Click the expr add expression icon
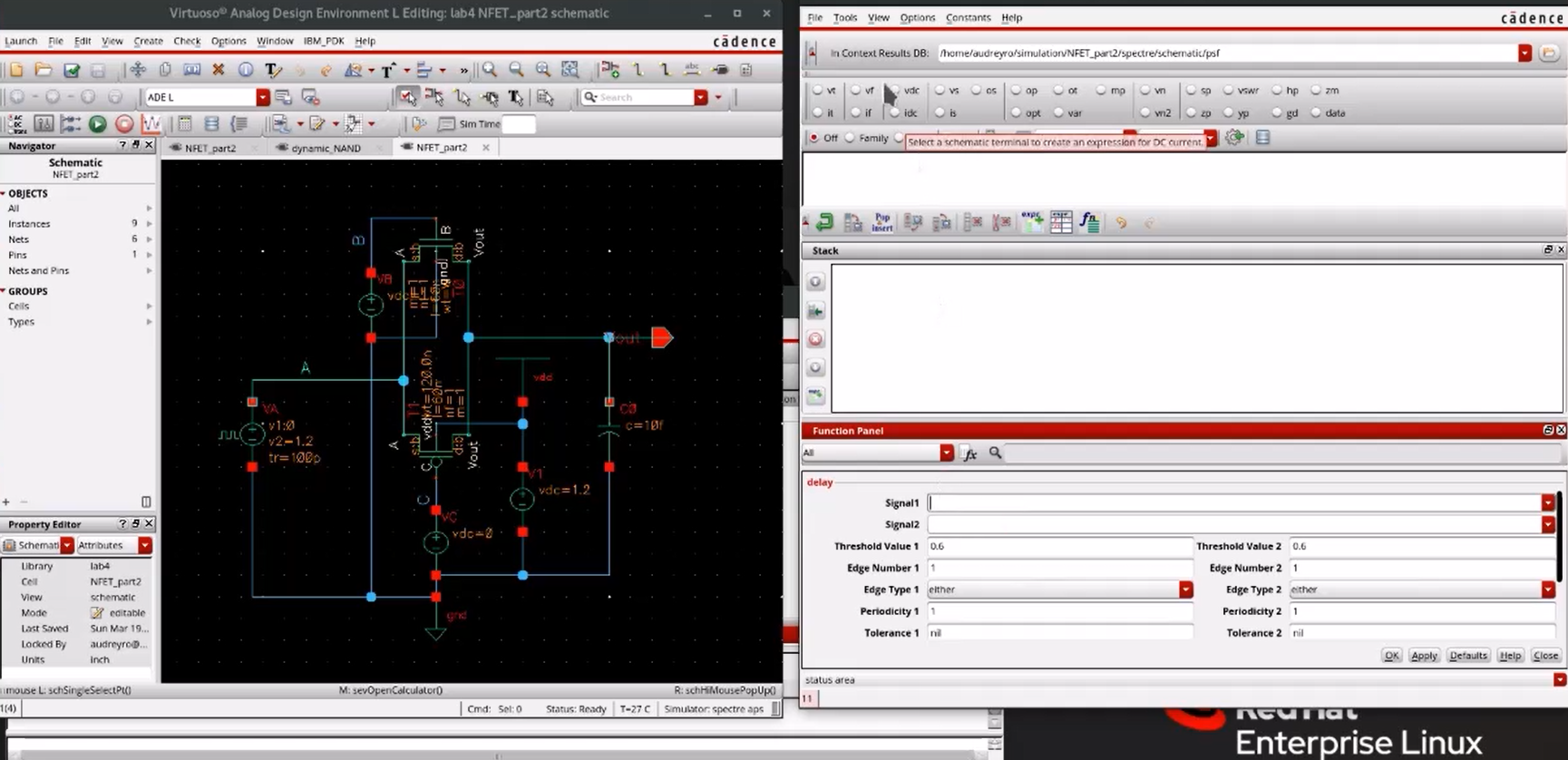 click(x=1032, y=222)
